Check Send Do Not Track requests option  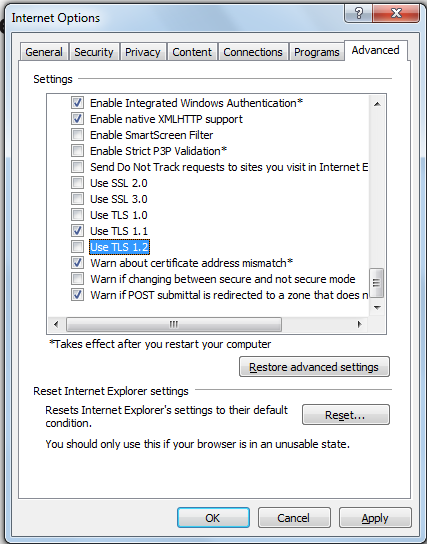(77, 167)
